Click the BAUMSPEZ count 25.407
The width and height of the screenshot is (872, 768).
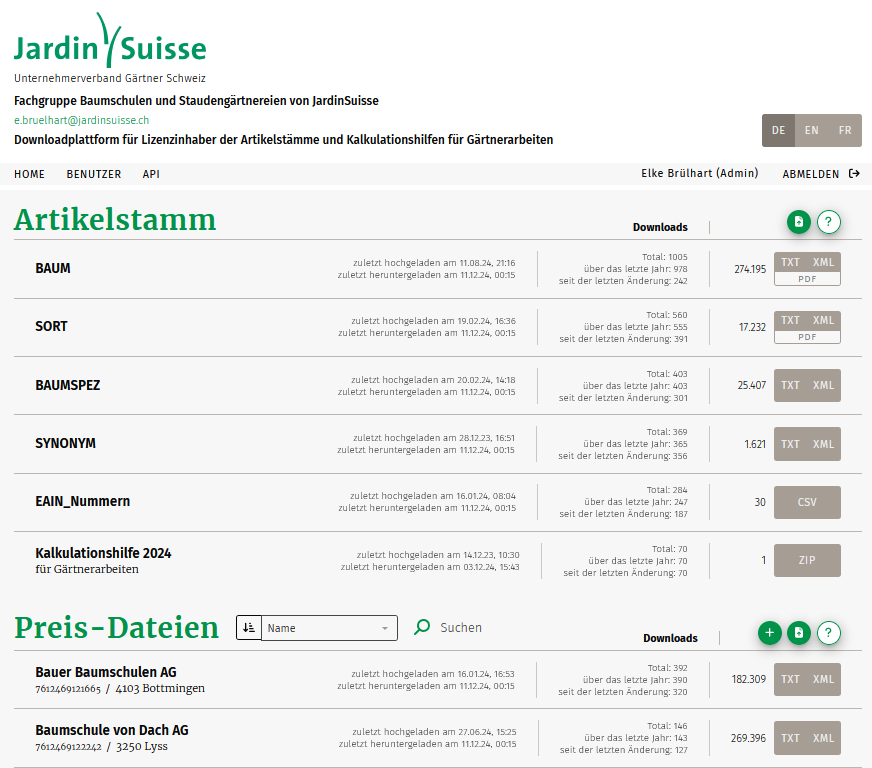click(751, 385)
